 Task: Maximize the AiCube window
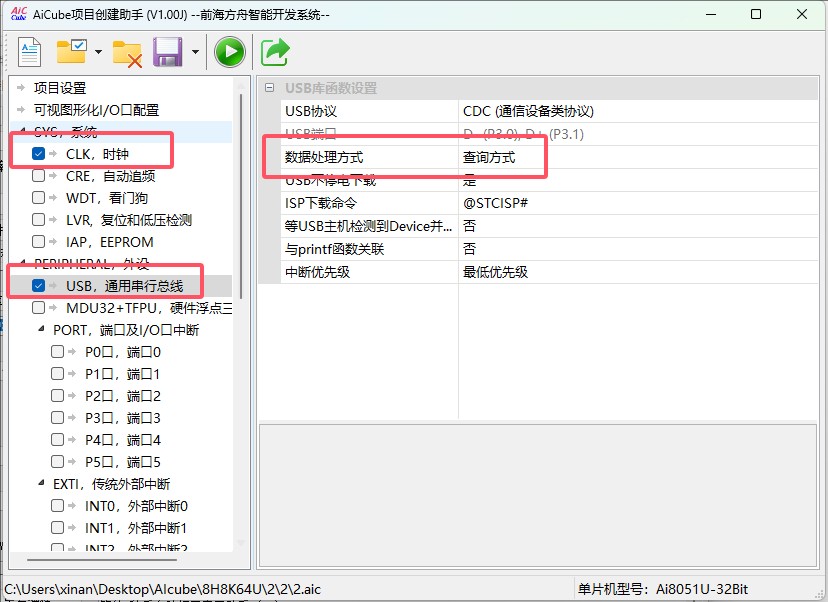[x=756, y=14]
